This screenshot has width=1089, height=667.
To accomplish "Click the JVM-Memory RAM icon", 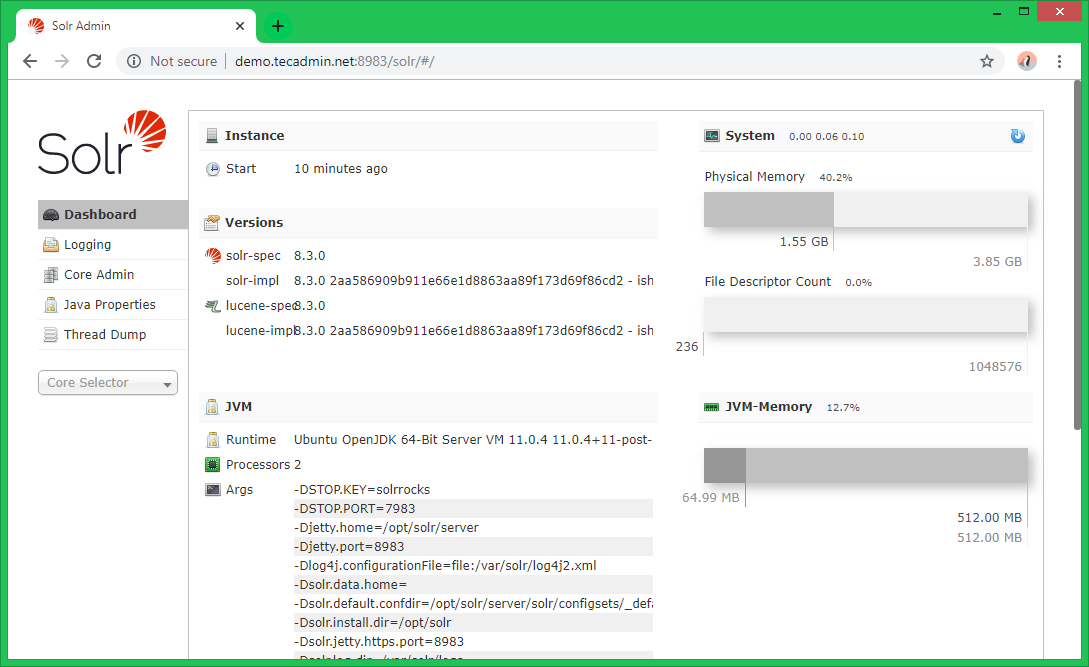I will (712, 407).
